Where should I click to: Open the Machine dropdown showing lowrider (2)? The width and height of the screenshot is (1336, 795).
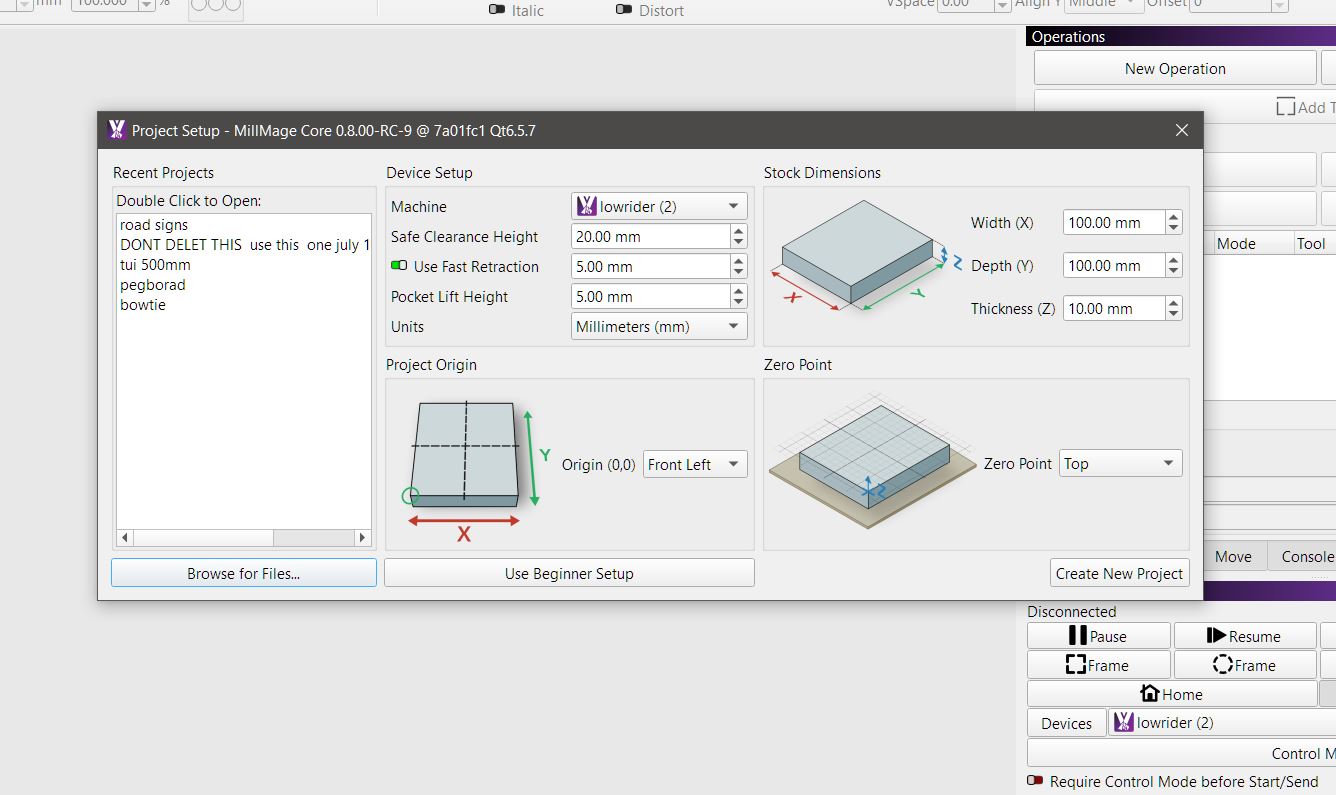659,207
